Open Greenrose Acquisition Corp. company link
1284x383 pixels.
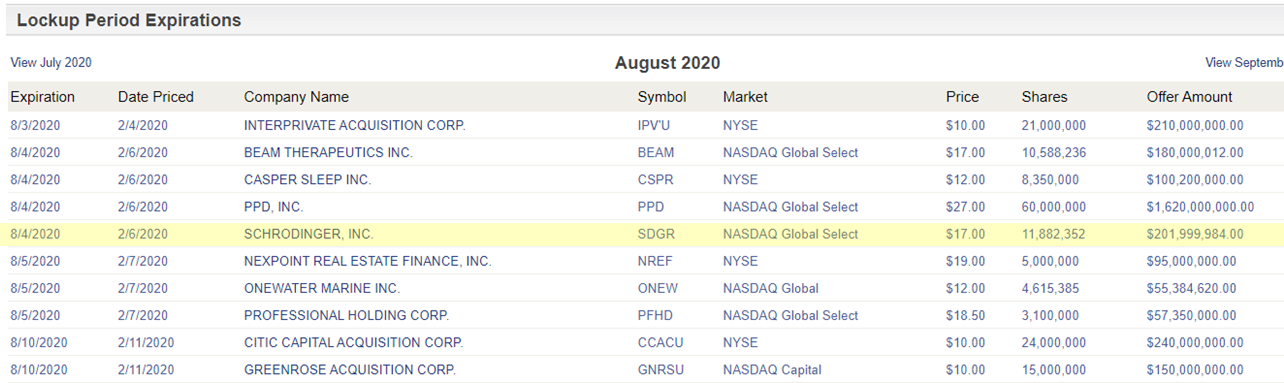pyautogui.click(x=350, y=369)
